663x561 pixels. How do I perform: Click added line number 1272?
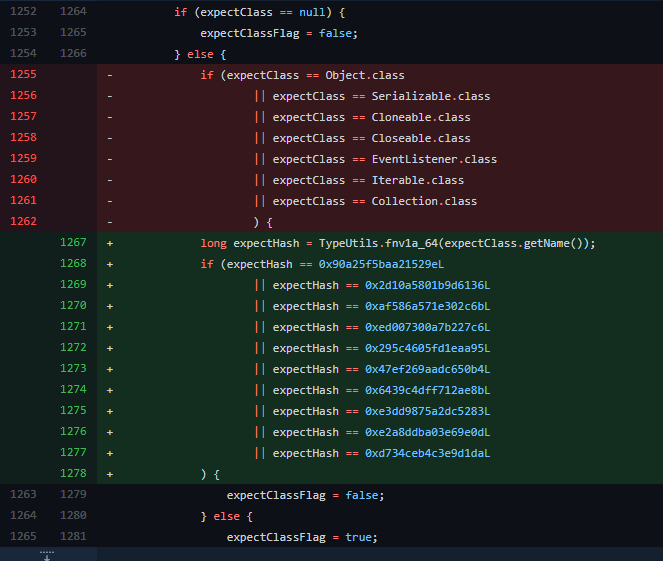click(x=73, y=348)
